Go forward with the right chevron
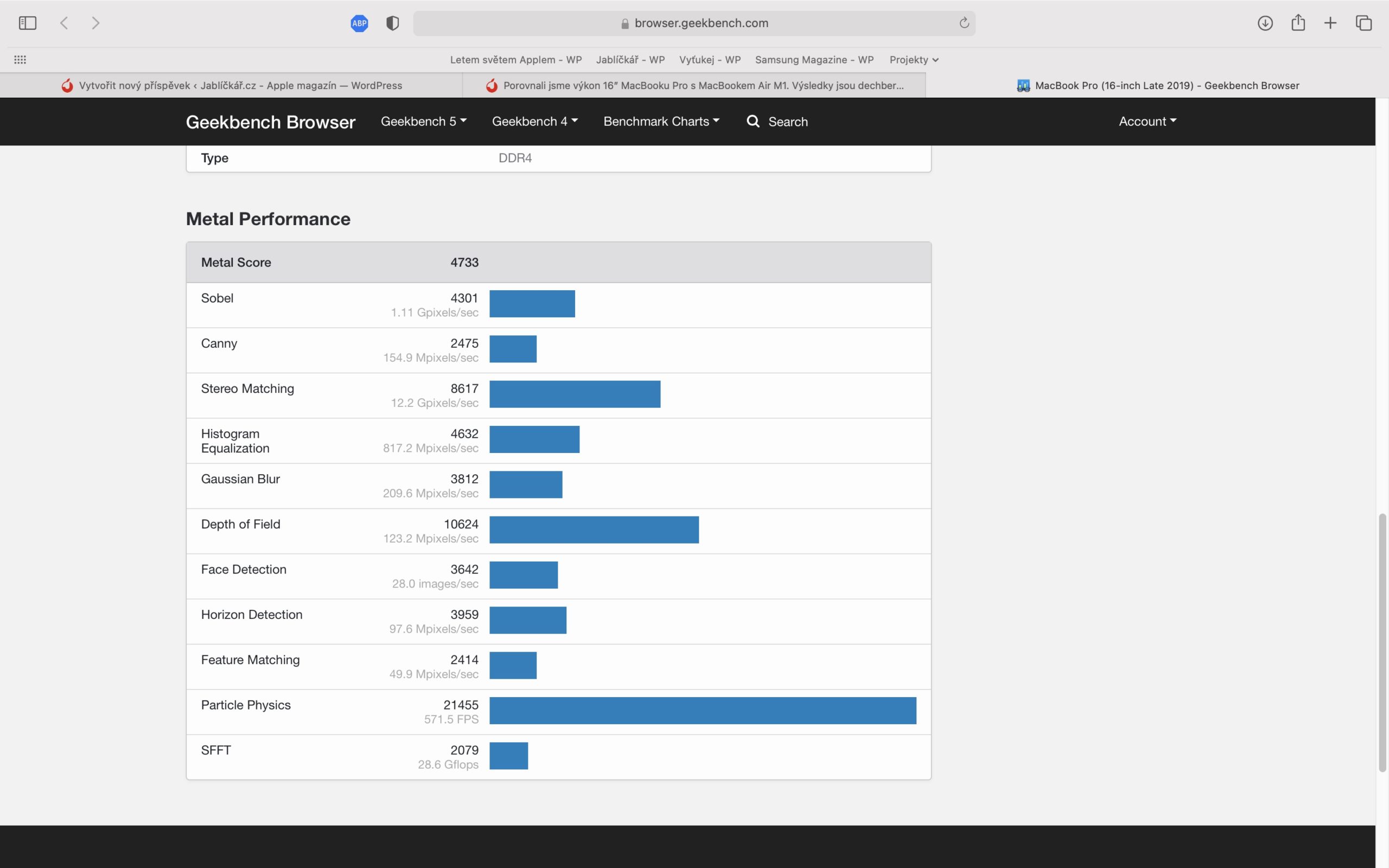 click(x=96, y=23)
